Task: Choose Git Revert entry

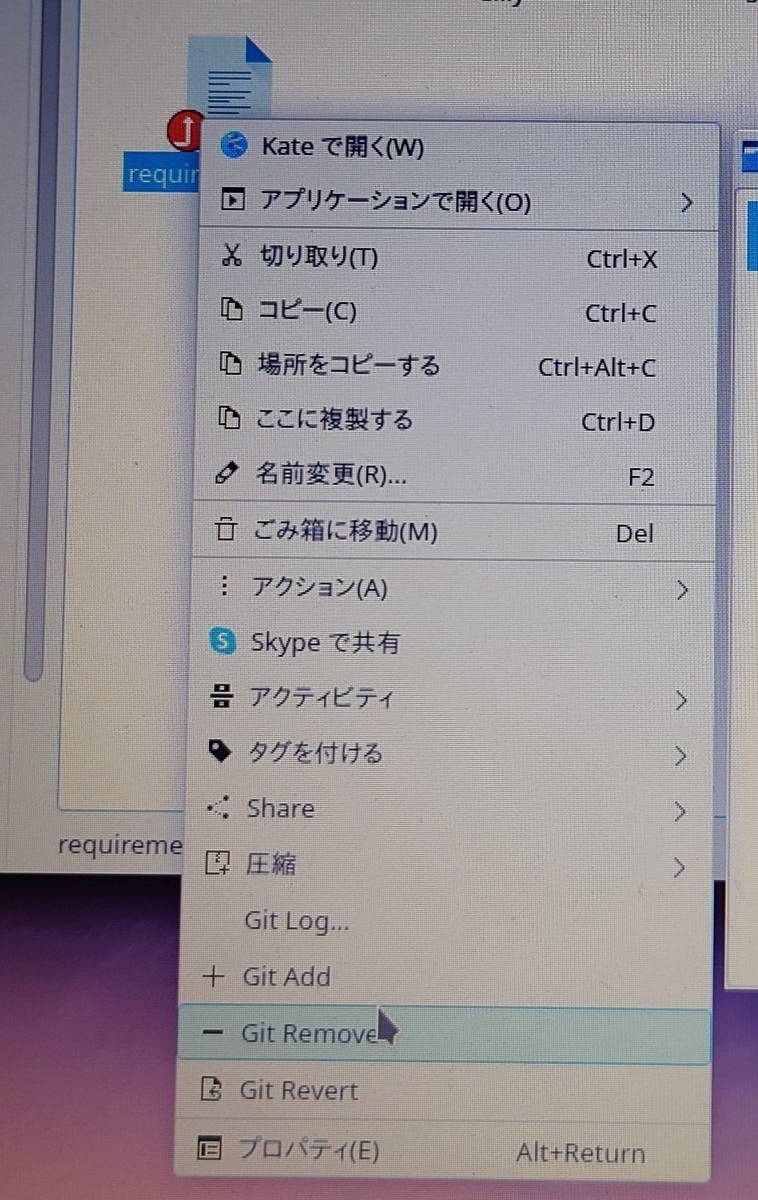Action: (444, 1092)
